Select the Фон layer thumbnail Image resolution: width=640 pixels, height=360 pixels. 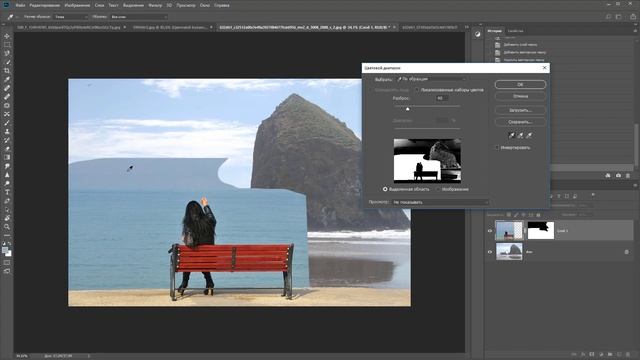(509, 251)
